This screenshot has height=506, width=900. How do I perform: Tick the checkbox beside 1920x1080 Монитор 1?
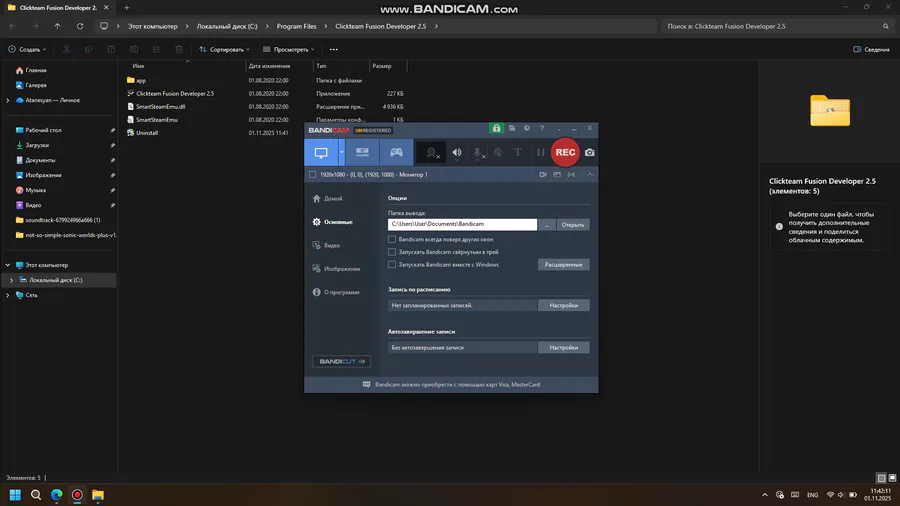313,174
